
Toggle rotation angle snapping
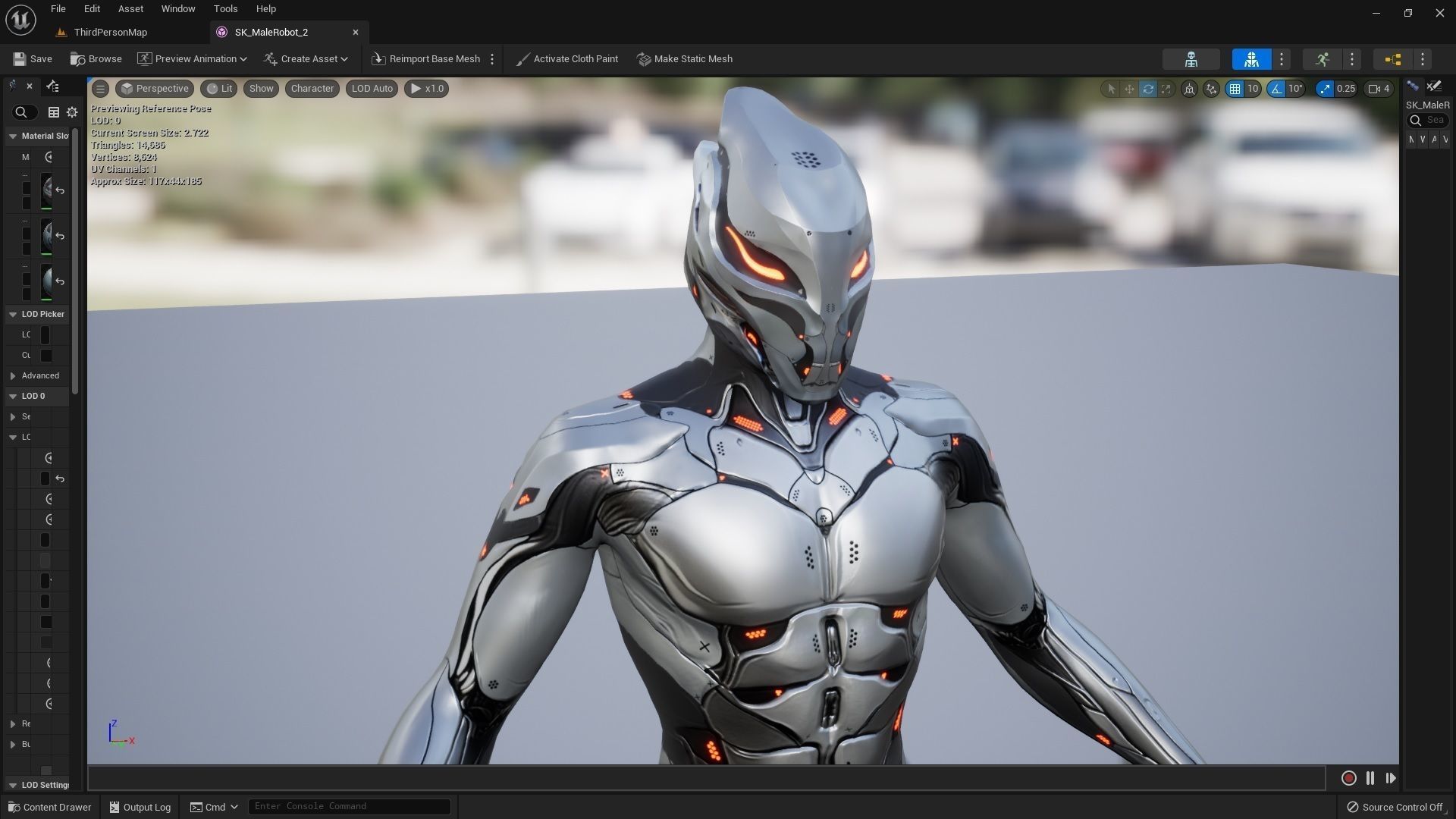click(1277, 89)
